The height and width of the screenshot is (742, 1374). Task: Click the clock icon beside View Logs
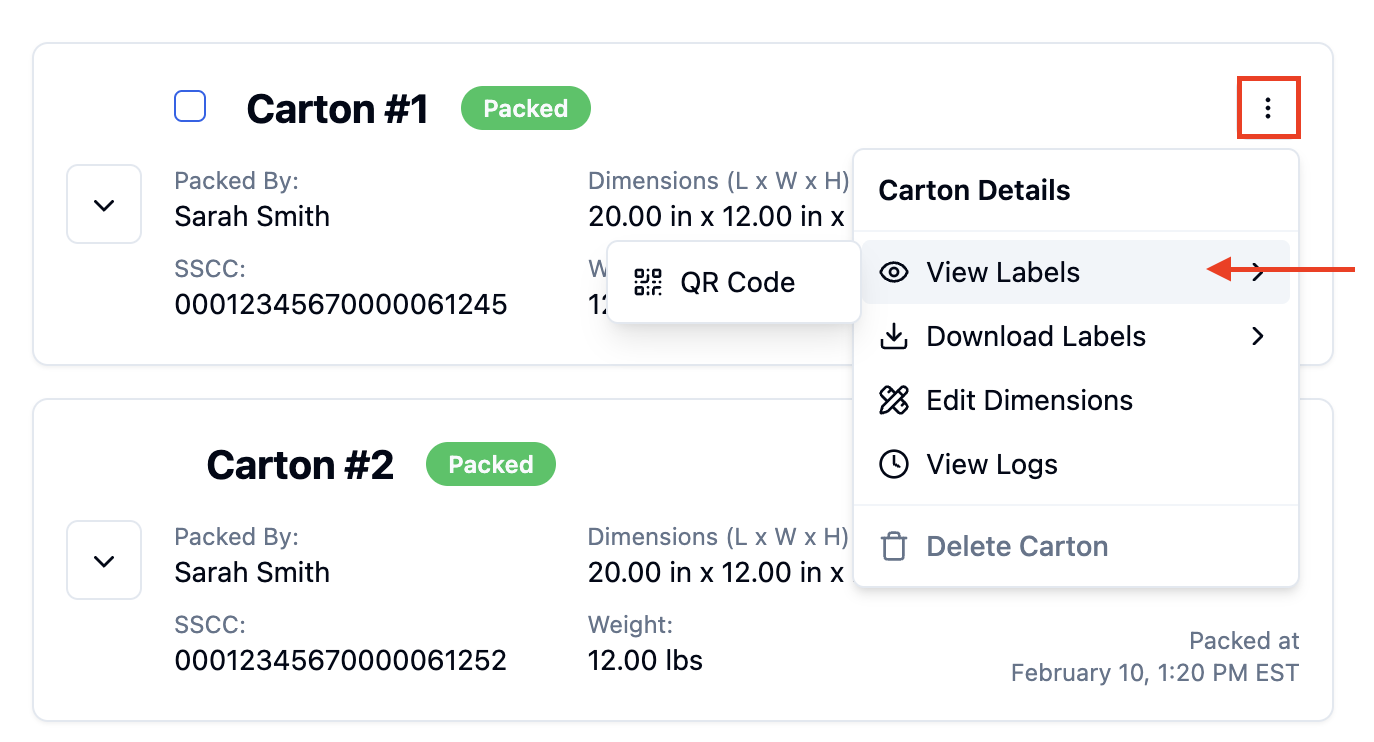pos(893,464)
